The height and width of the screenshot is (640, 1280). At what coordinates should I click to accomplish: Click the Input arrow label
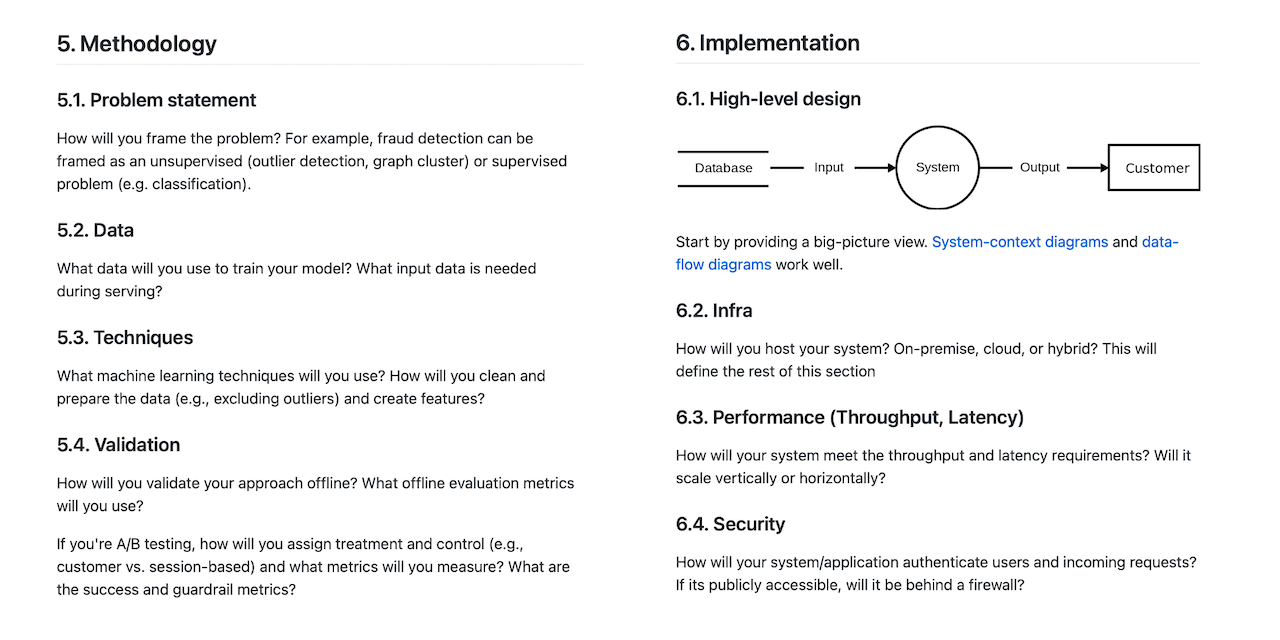(828, 168)
